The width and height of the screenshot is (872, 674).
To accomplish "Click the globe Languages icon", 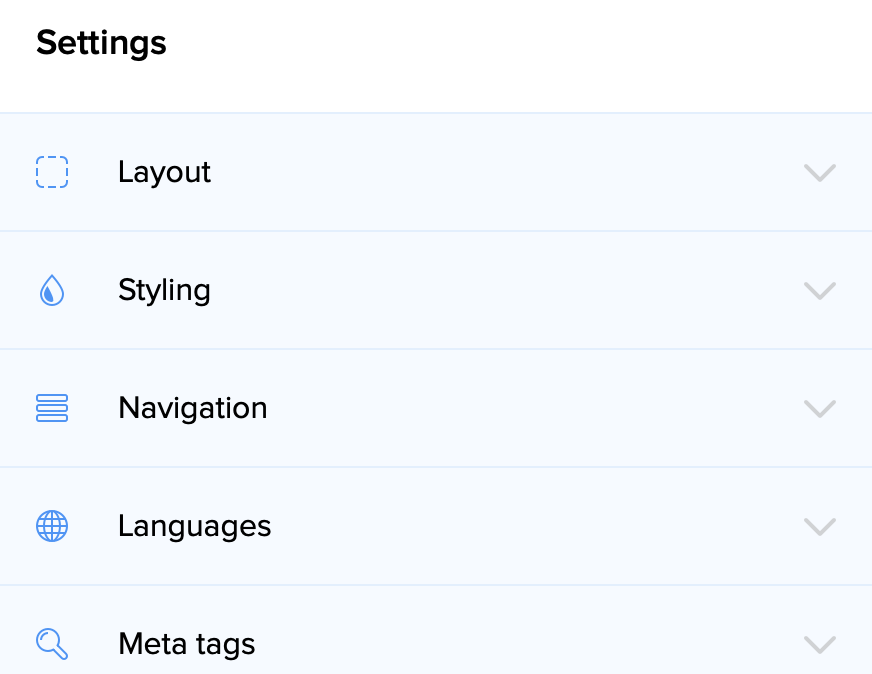I will [52, 526].
